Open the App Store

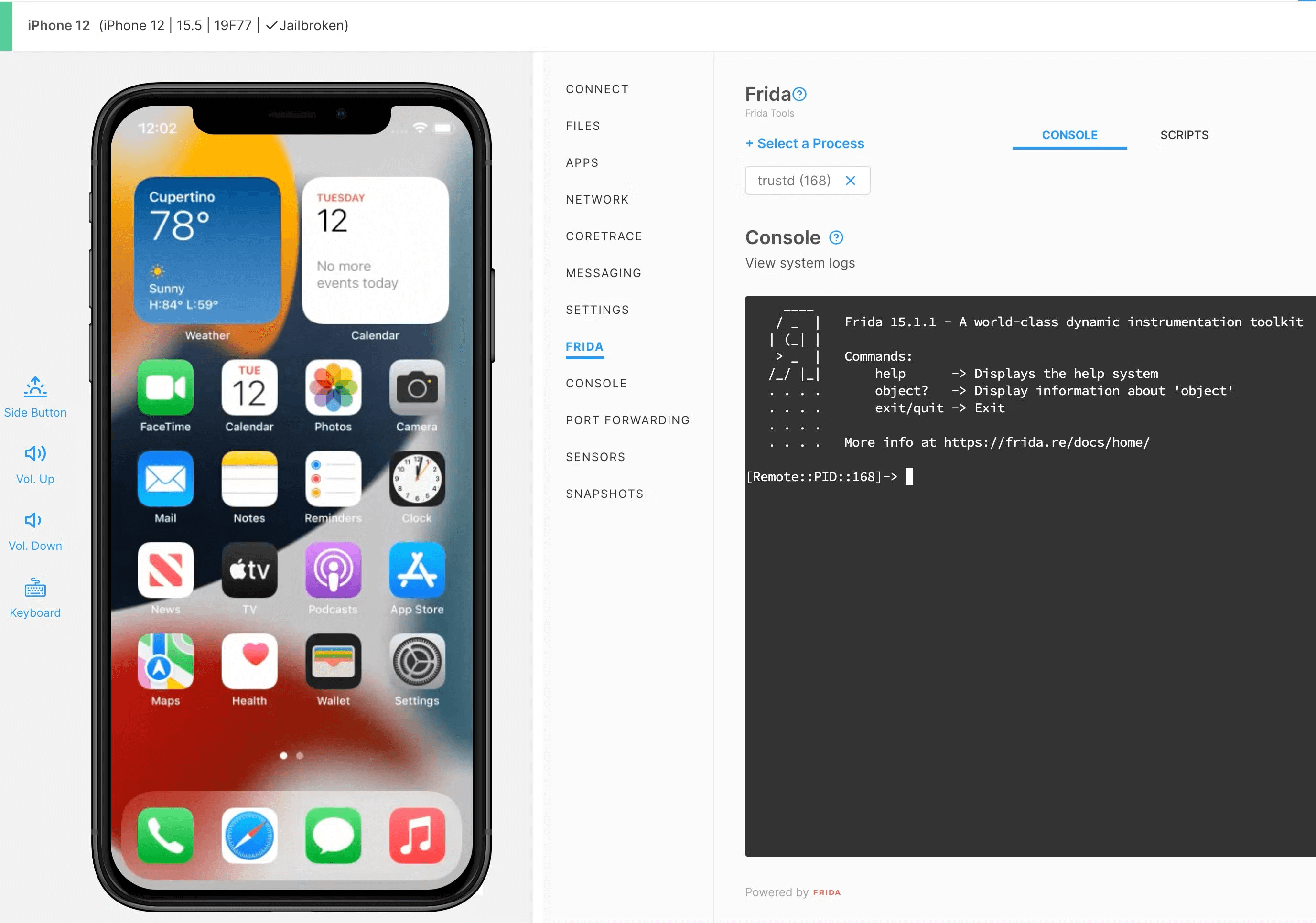tap(417, 570)
